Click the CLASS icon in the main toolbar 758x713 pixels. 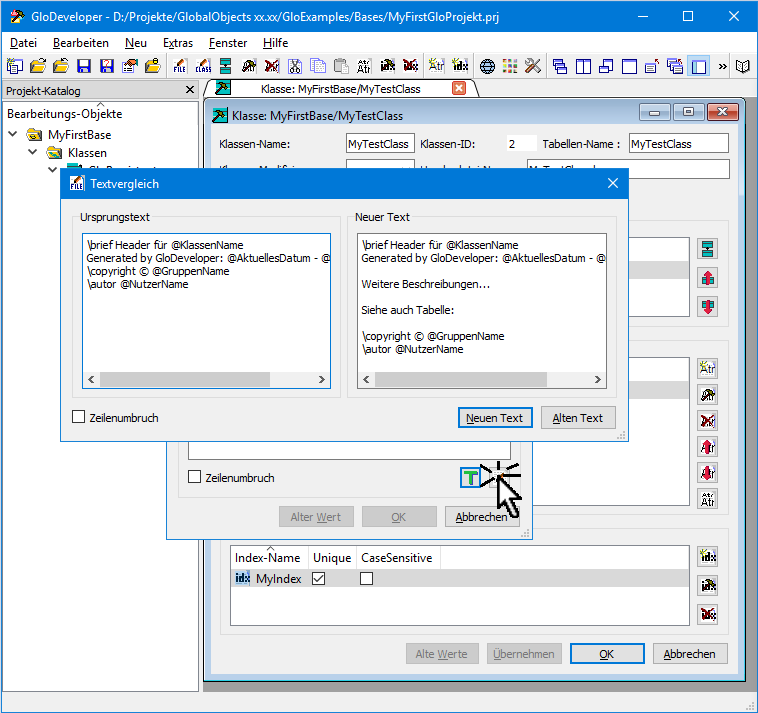click(203, 66)
